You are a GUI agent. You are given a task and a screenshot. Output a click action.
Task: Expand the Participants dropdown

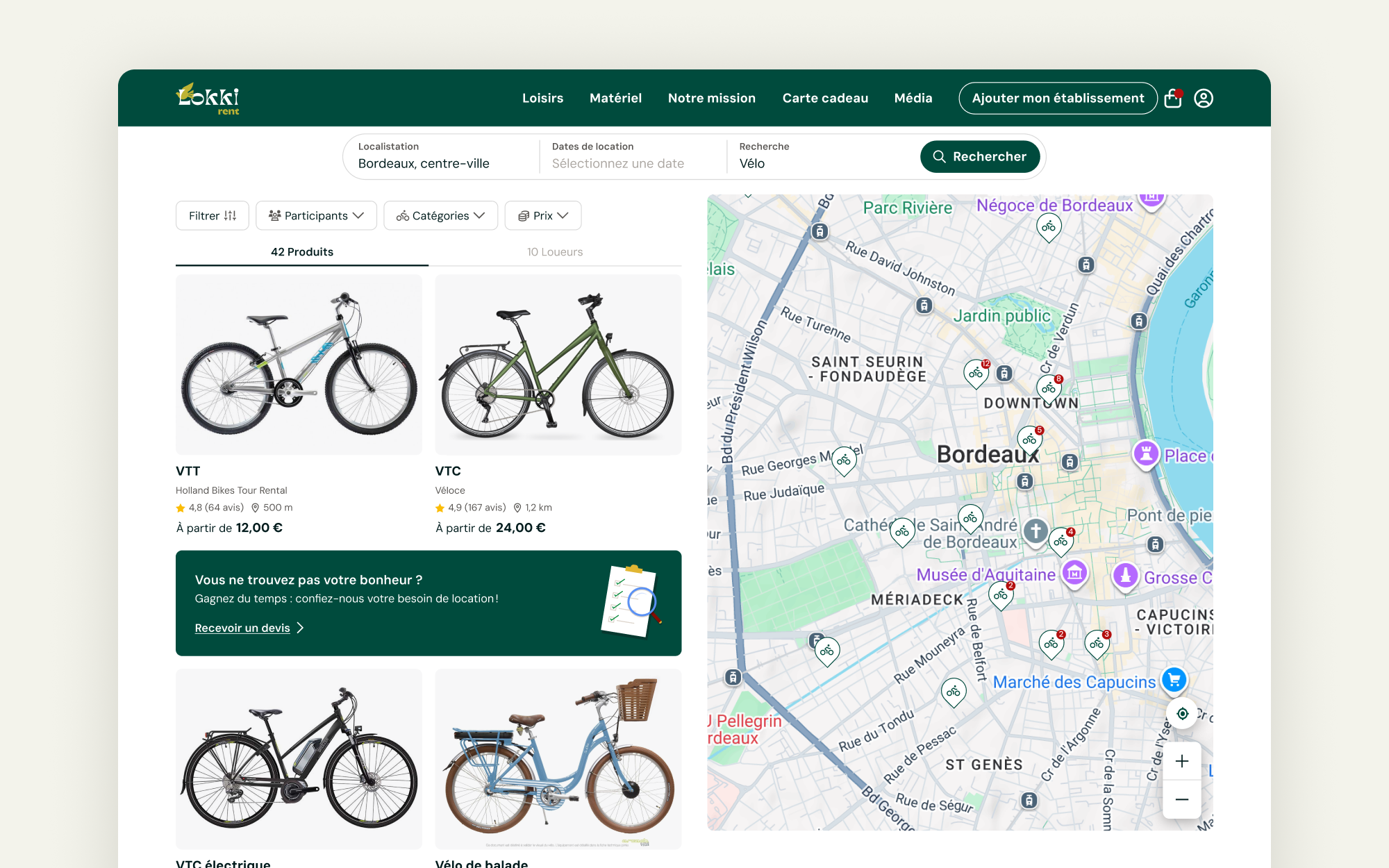click(x=316, y=216)
